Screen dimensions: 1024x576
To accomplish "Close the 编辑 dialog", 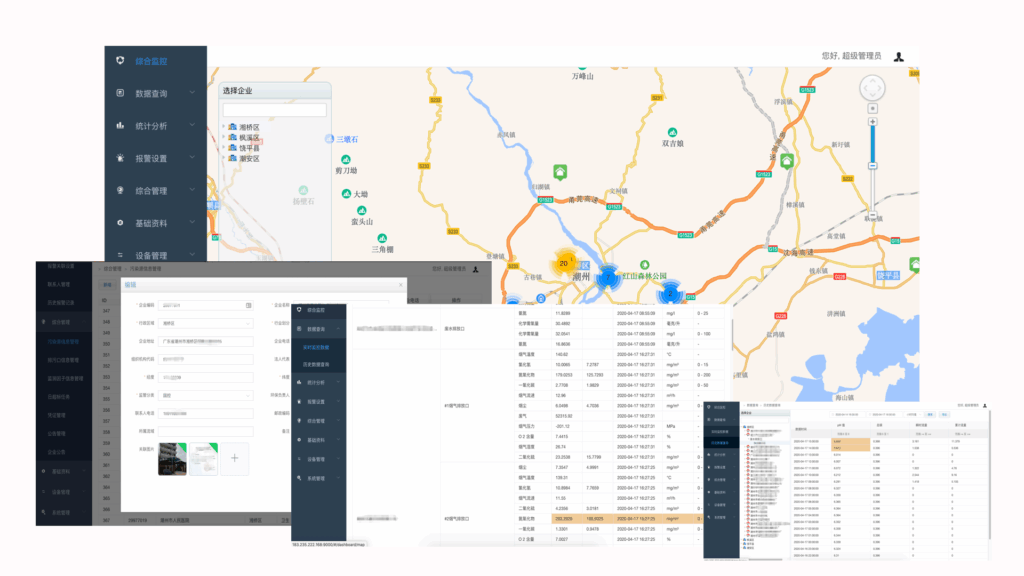I will 400,285.
